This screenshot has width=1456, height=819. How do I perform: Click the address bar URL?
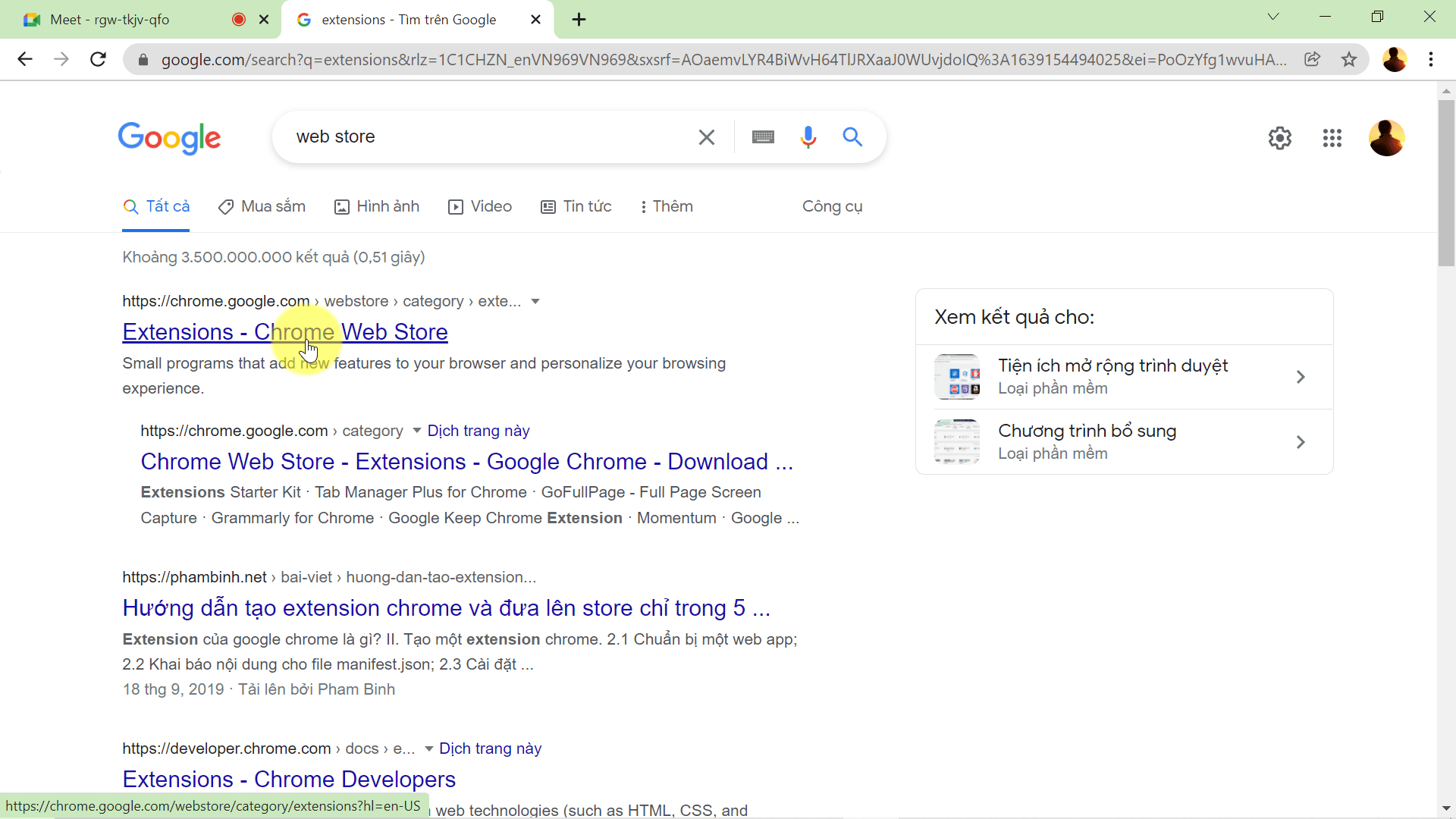coord(723,60)
